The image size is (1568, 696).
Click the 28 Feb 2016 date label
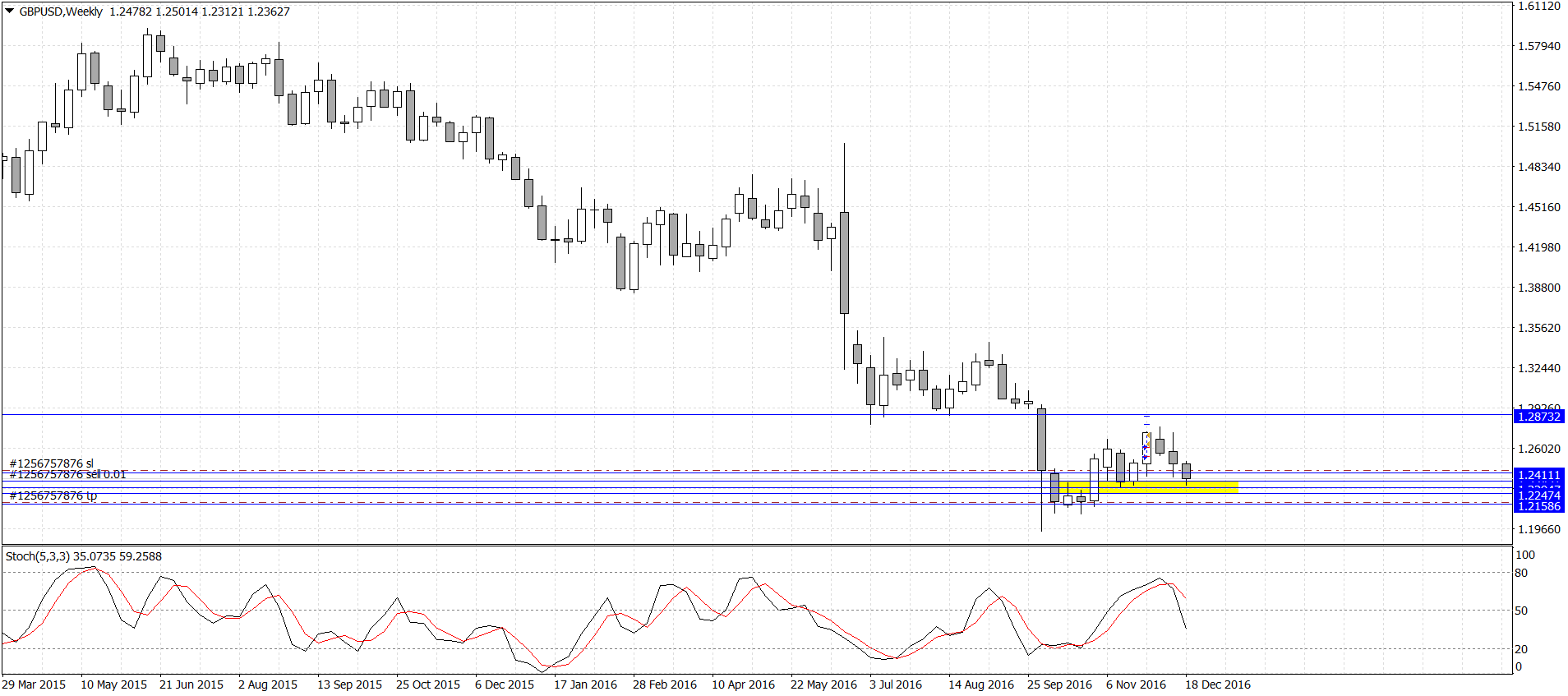(665, 684)
